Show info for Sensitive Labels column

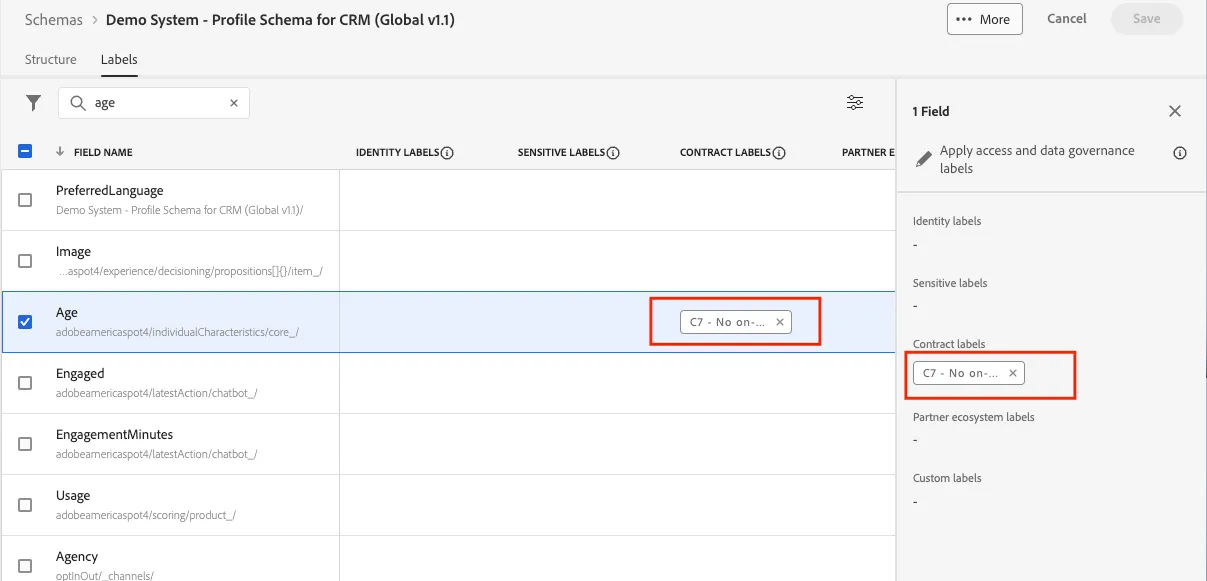613,153
